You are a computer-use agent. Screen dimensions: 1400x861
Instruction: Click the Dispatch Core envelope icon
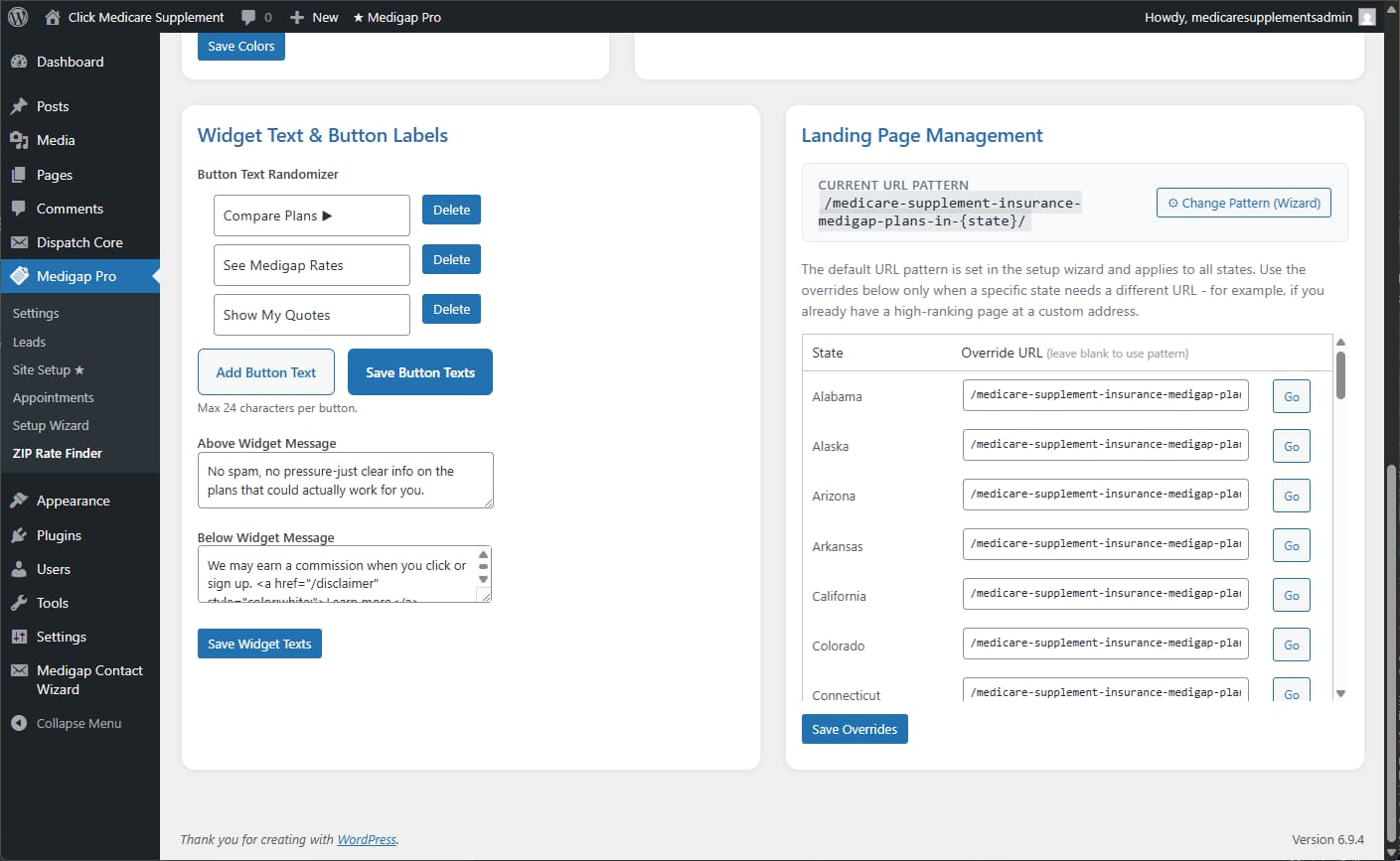19,242
